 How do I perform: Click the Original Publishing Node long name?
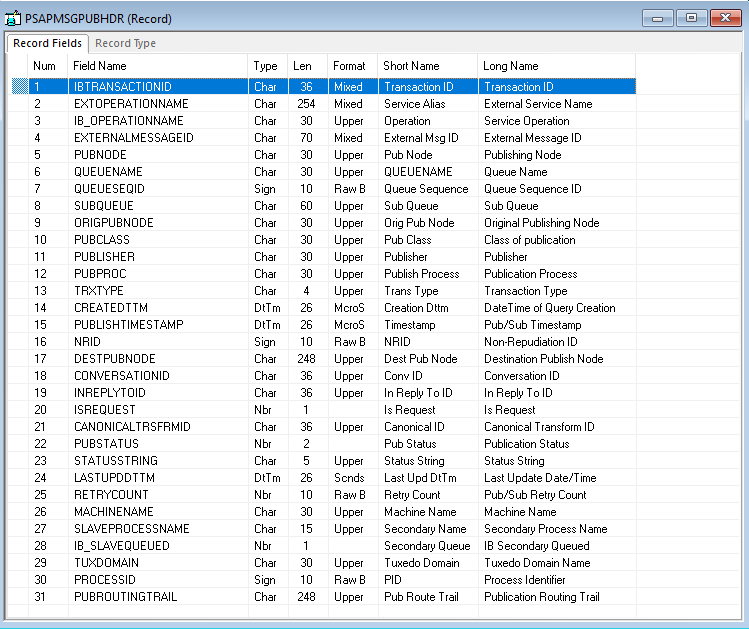541,223
